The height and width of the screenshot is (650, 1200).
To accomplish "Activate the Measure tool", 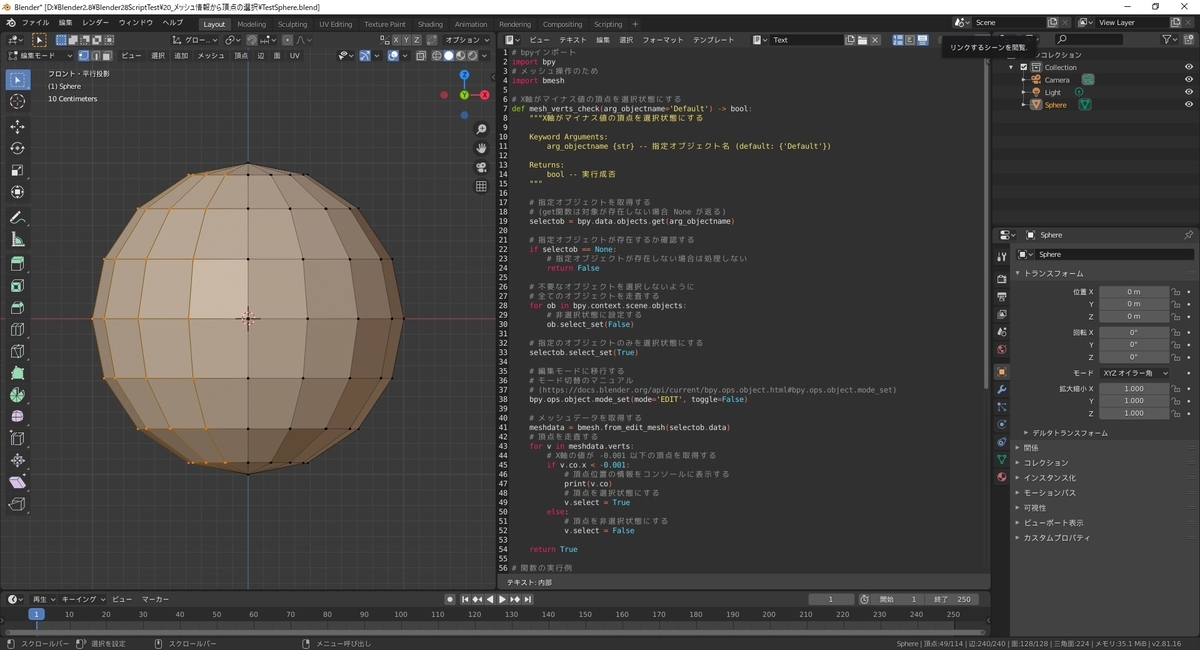I will (x=17, y=240).
